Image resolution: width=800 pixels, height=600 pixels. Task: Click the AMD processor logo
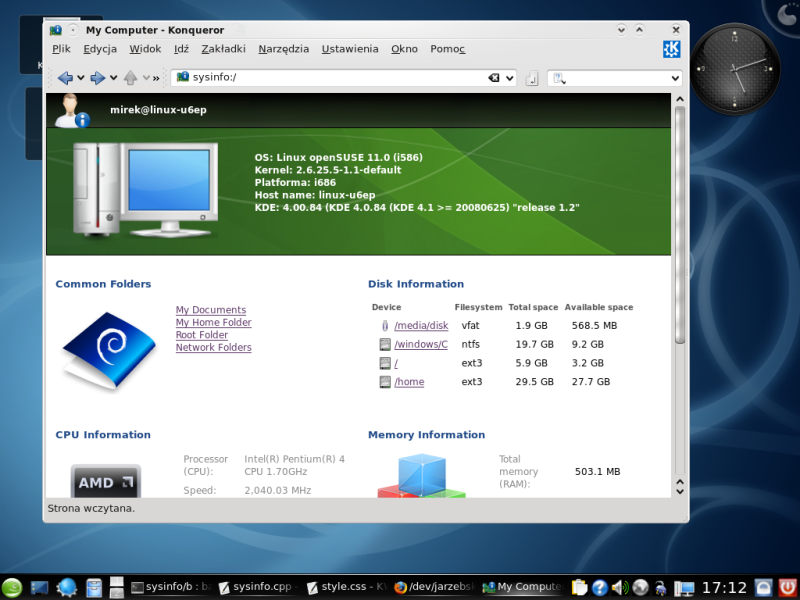click(x=106, y=481)
